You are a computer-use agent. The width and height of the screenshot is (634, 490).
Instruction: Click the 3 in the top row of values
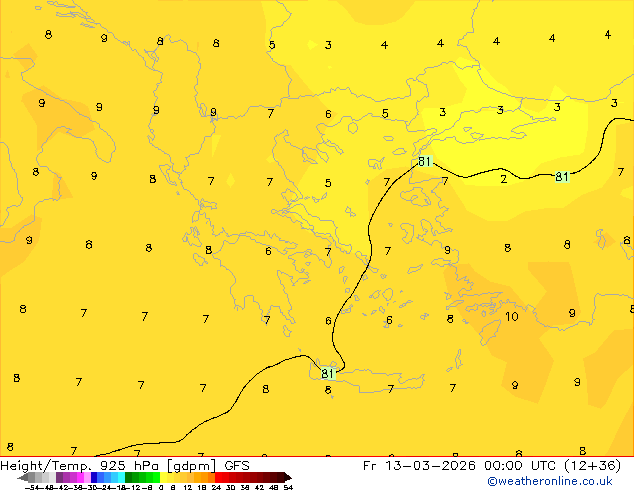coord(328,45)
